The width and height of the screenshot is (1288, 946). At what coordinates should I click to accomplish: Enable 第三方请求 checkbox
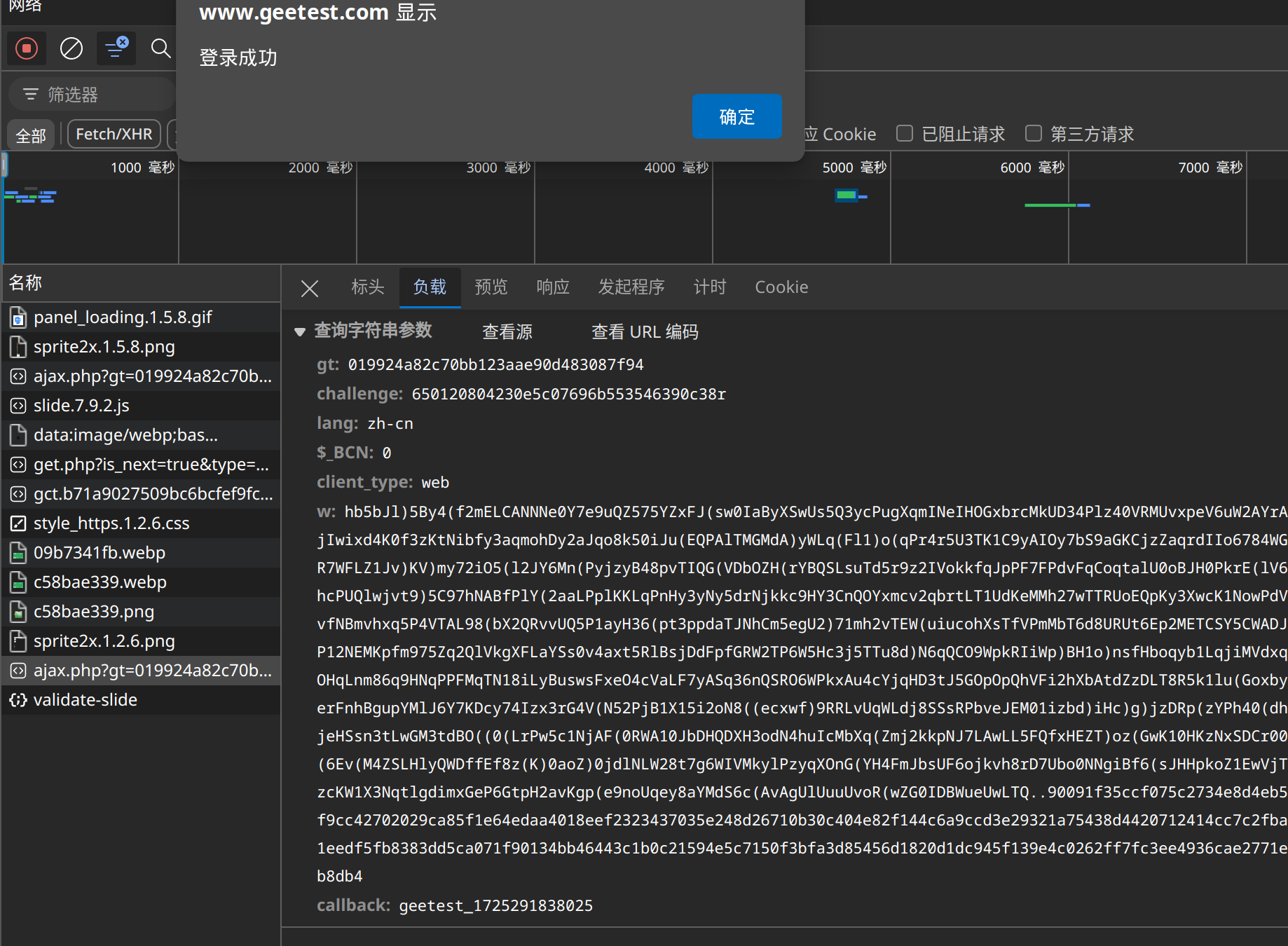(x=1034, y=133)
